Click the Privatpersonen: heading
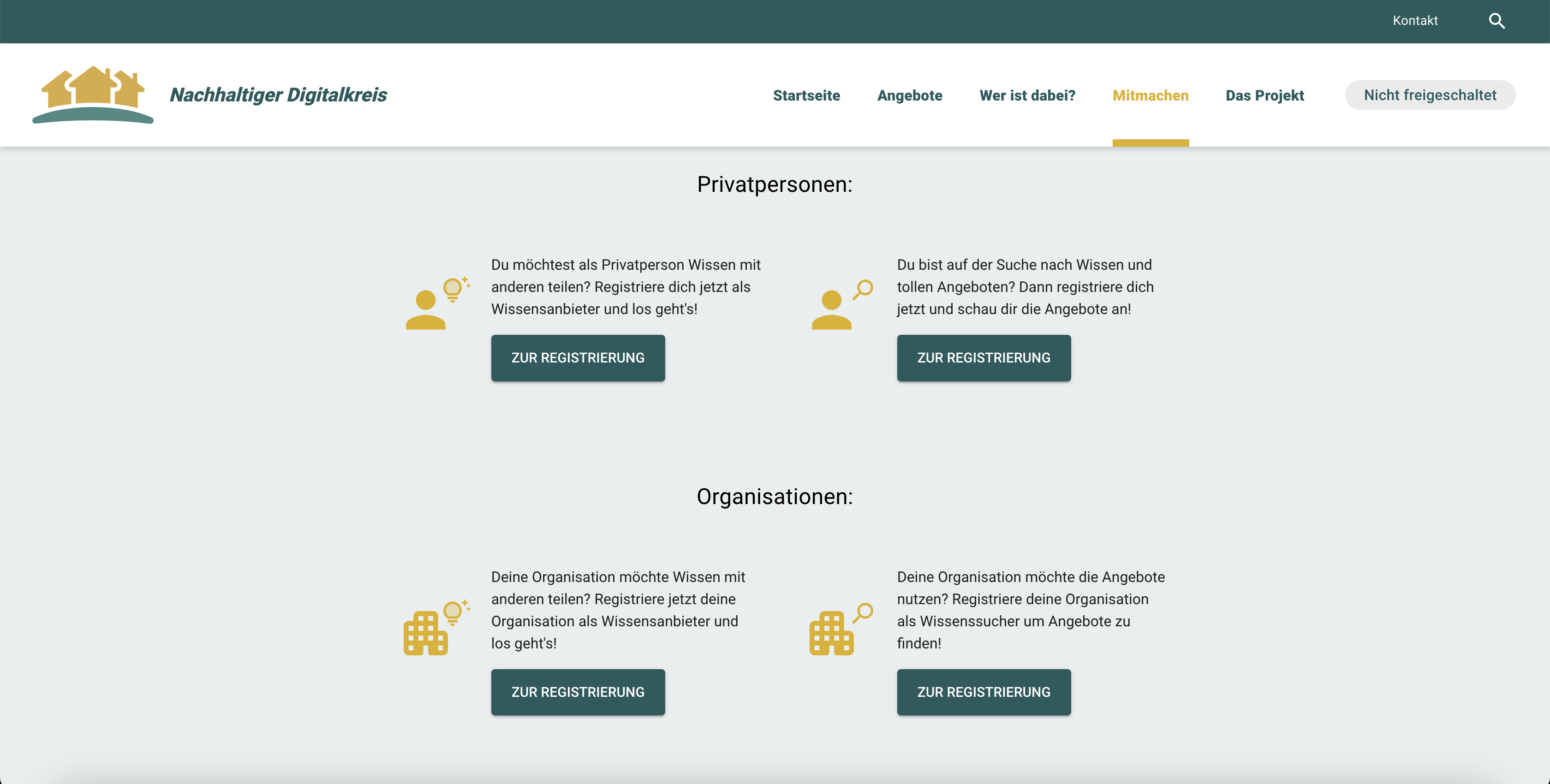This screenshot has width=1550, height=784. (775, 184)
